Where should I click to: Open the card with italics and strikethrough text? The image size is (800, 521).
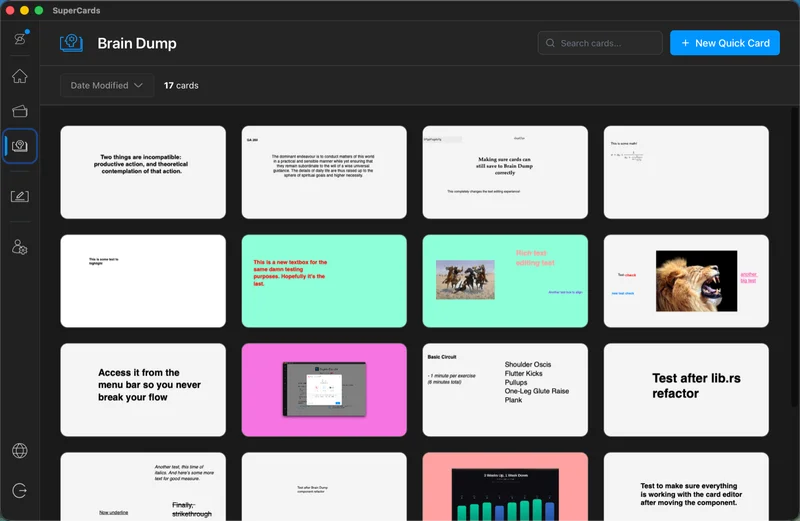[x=143, y=487]
